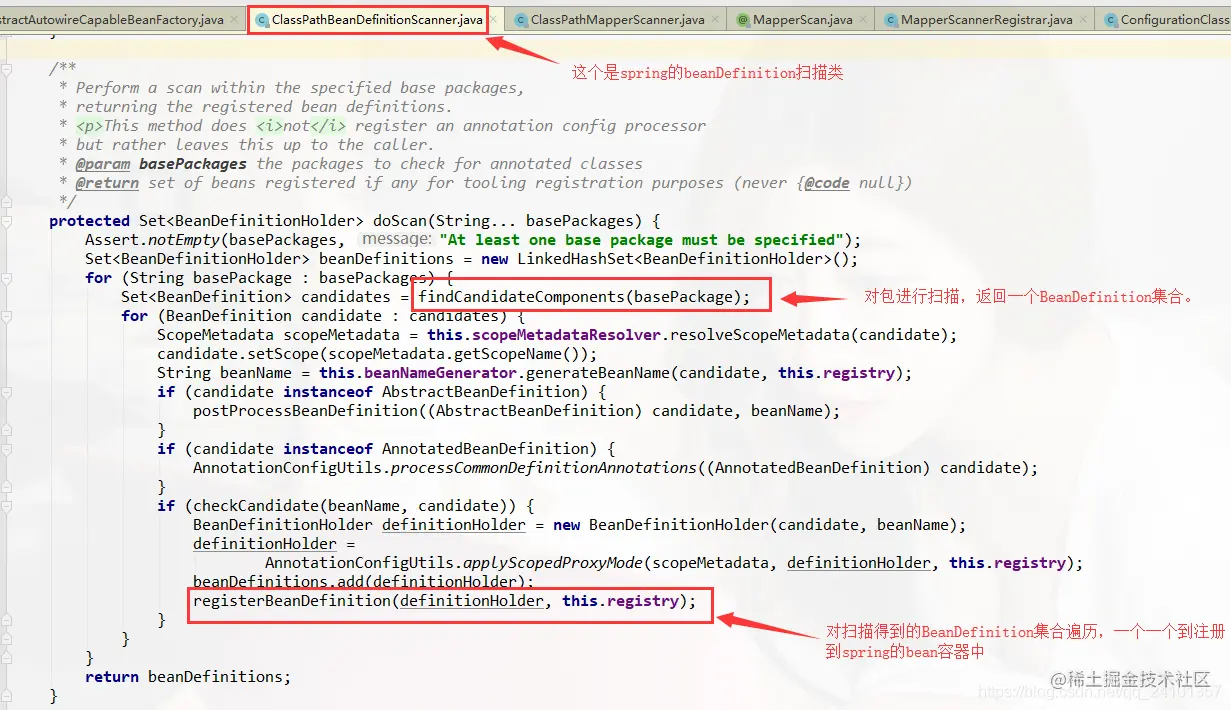The height and width of the screenshot is (710, 1231).
Task: Click annotation icon on MapperScan.java tab
Action: click(742, 19)
